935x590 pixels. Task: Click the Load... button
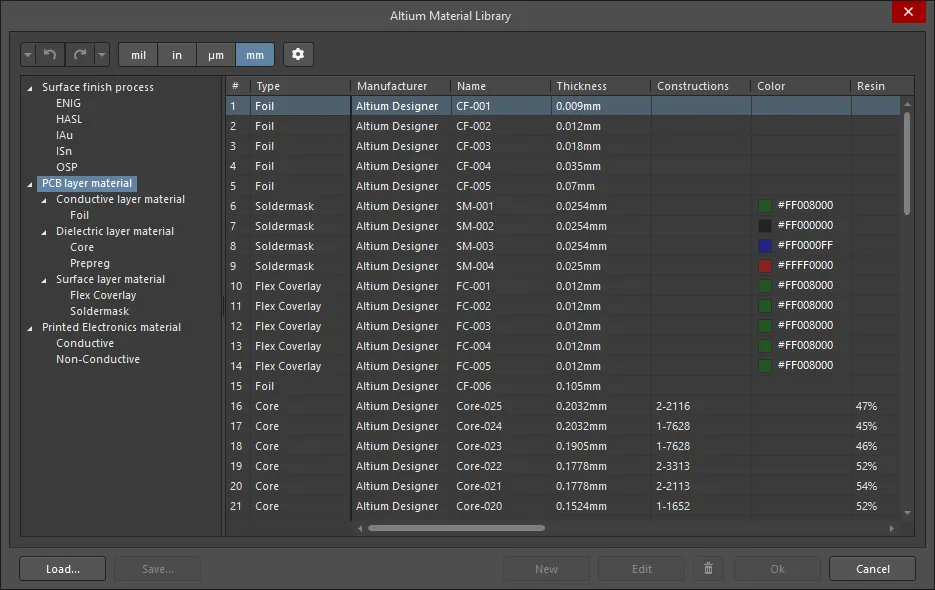pos(62,569)
